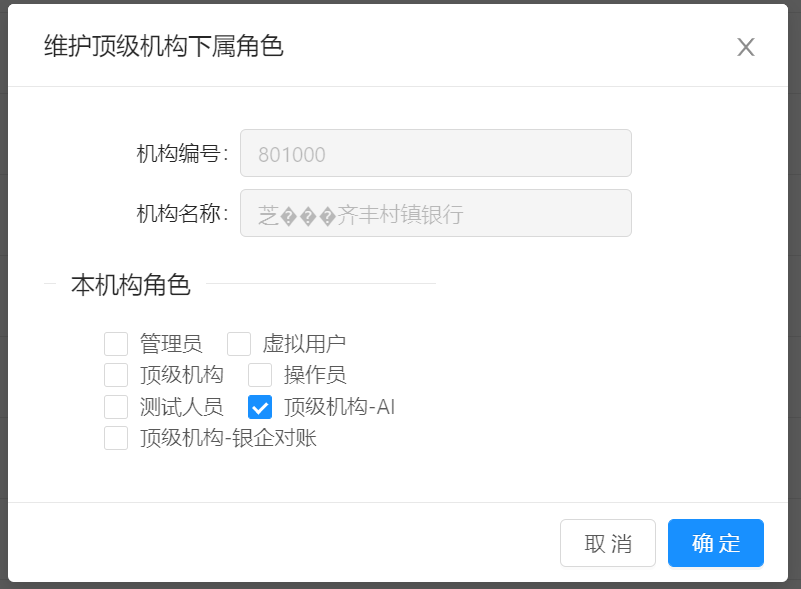Click the 机构编号 field showing 801000
This screenshot has width=801, height=589.
[x=436, y=153]
